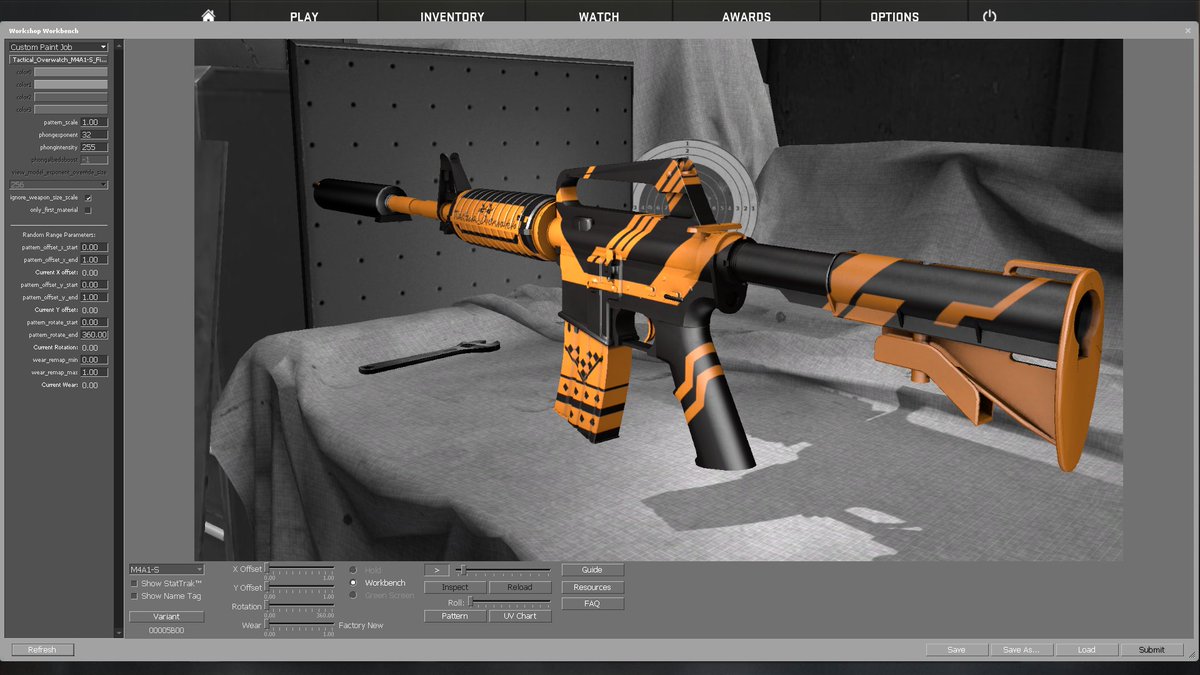Click the Y Offset slider
Viewport: 1200px width, 675px height.
tap(299, 588)
